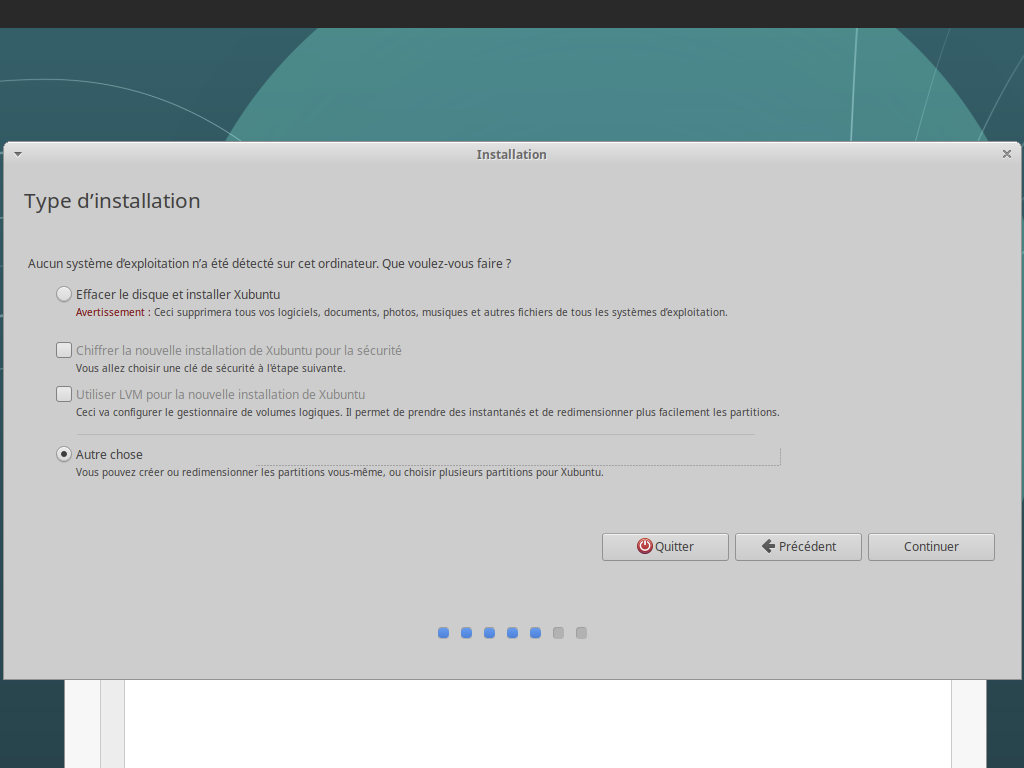The image size is (1024, 768).
Task: Click the left arrow icon on Précédent
Action: tap(768, 546)
